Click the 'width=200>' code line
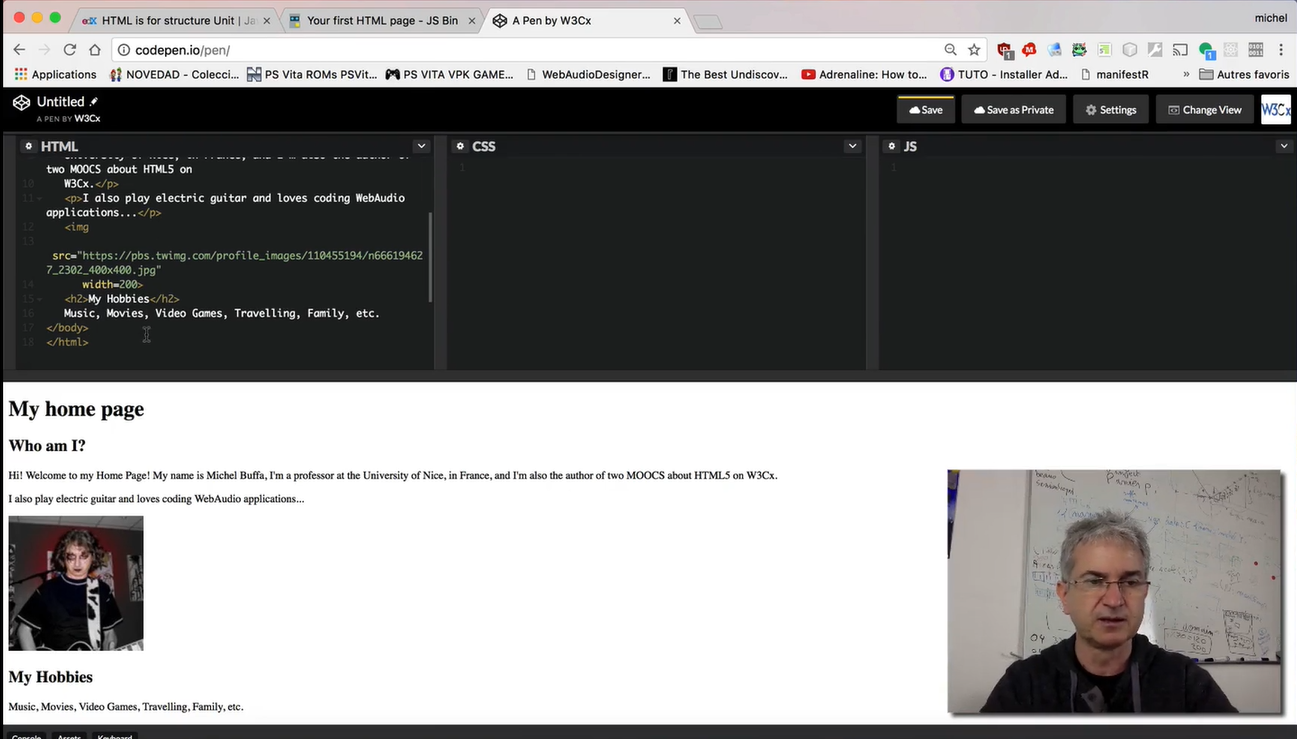The image size is (1297, 739). pos(112,285)
